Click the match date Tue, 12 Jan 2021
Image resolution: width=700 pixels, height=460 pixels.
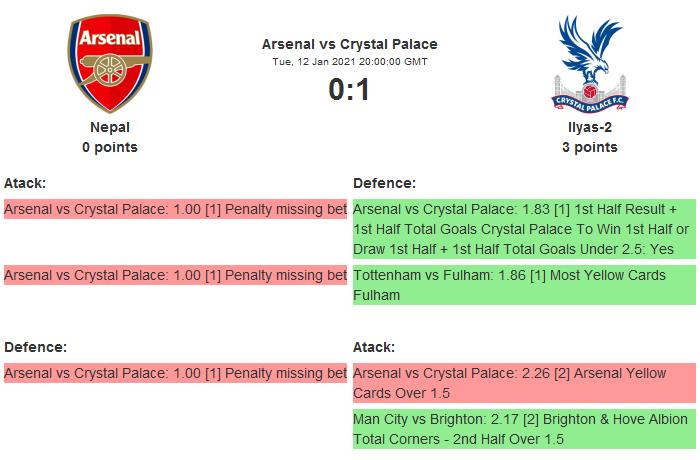[x=349, y=61]
